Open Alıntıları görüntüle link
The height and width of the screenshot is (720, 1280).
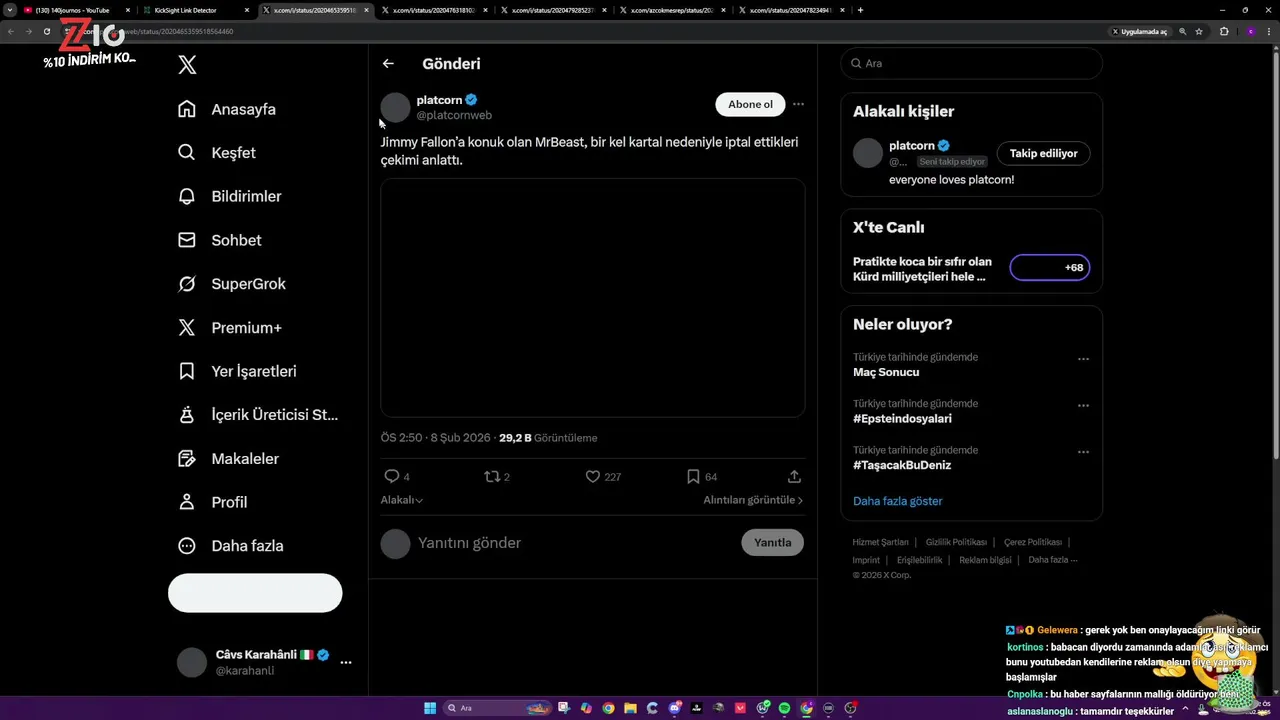[753, 500]
